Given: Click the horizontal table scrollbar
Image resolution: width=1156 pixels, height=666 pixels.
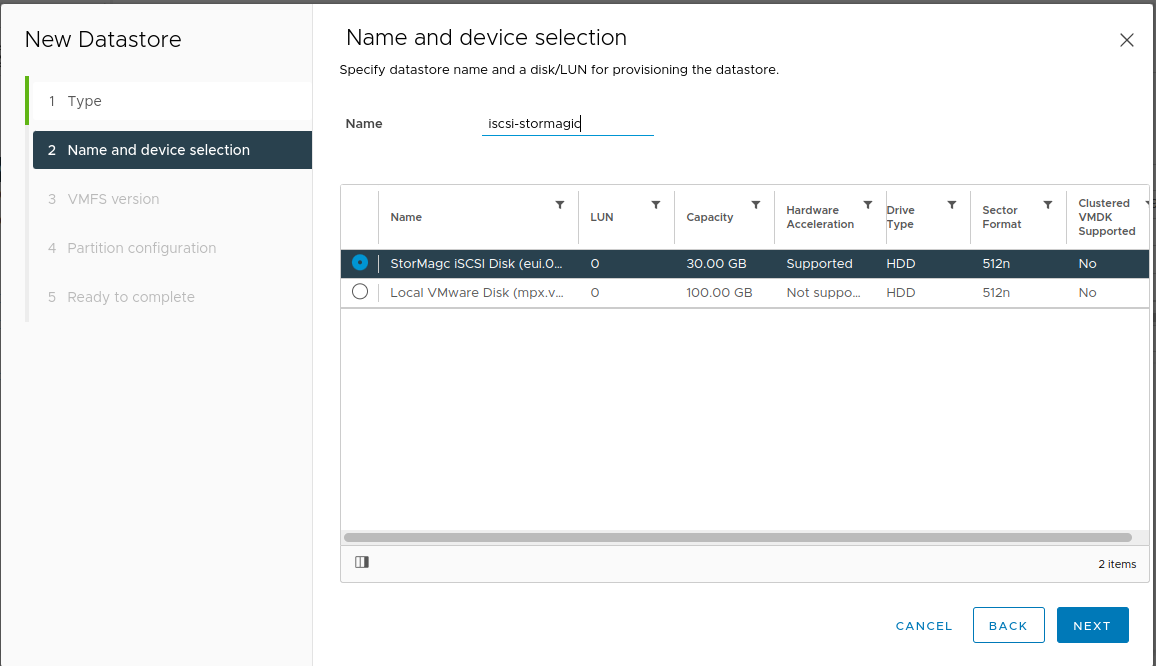Looking at the screenshot, I should [738, 538].
